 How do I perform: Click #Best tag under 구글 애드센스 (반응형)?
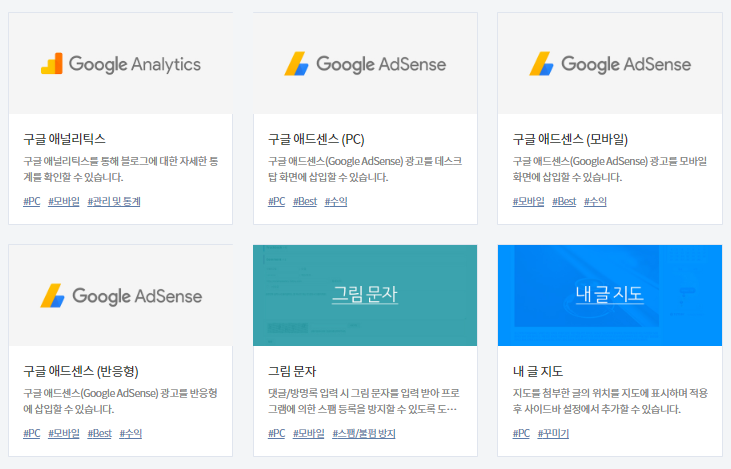pos(100,434)
